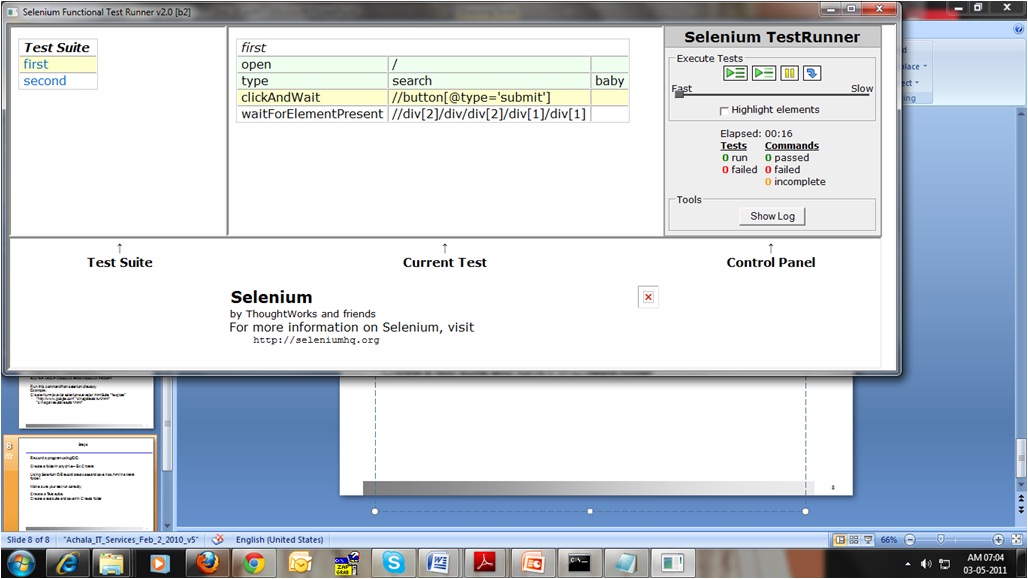Select slide 8 thumbnail in PowerPoint
Screen dimensions: 1028x579
[x=85, y=484]
